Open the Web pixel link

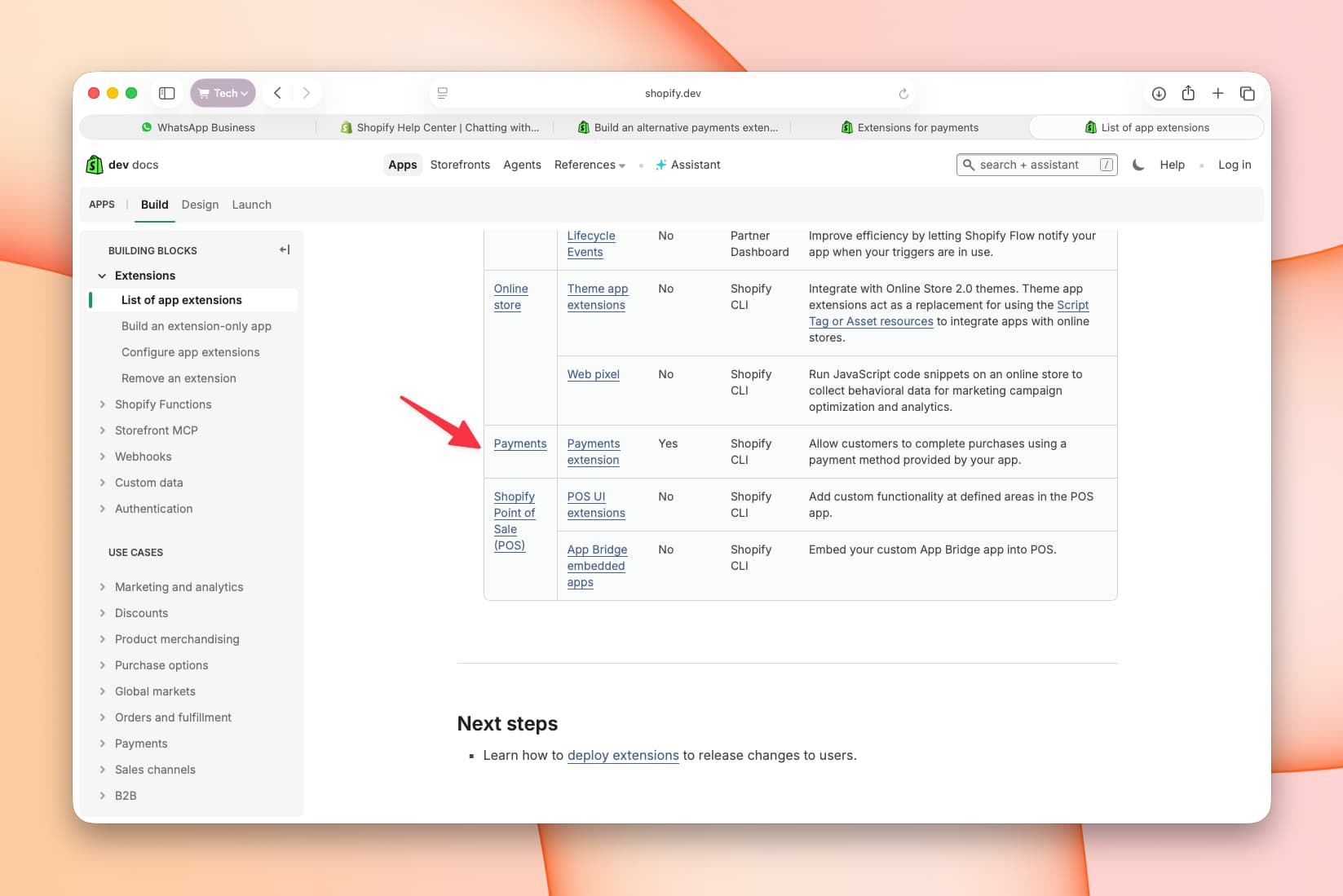coord(594,374)
